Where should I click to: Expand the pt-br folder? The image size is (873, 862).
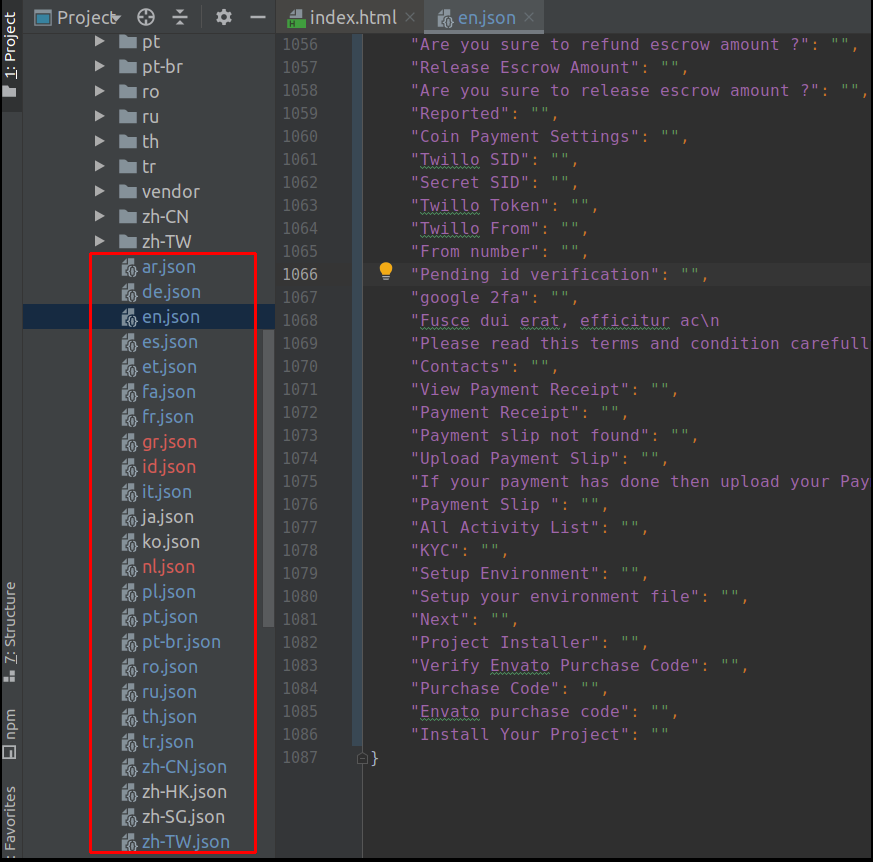pyautogui.click(x=99, y=66)
